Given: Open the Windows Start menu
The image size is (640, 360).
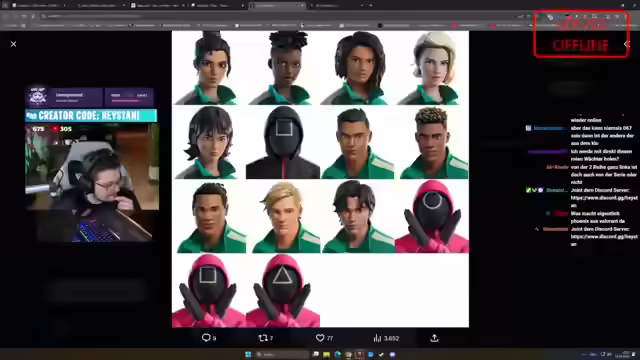Looking at the screenshot, I should click(248, 354).
